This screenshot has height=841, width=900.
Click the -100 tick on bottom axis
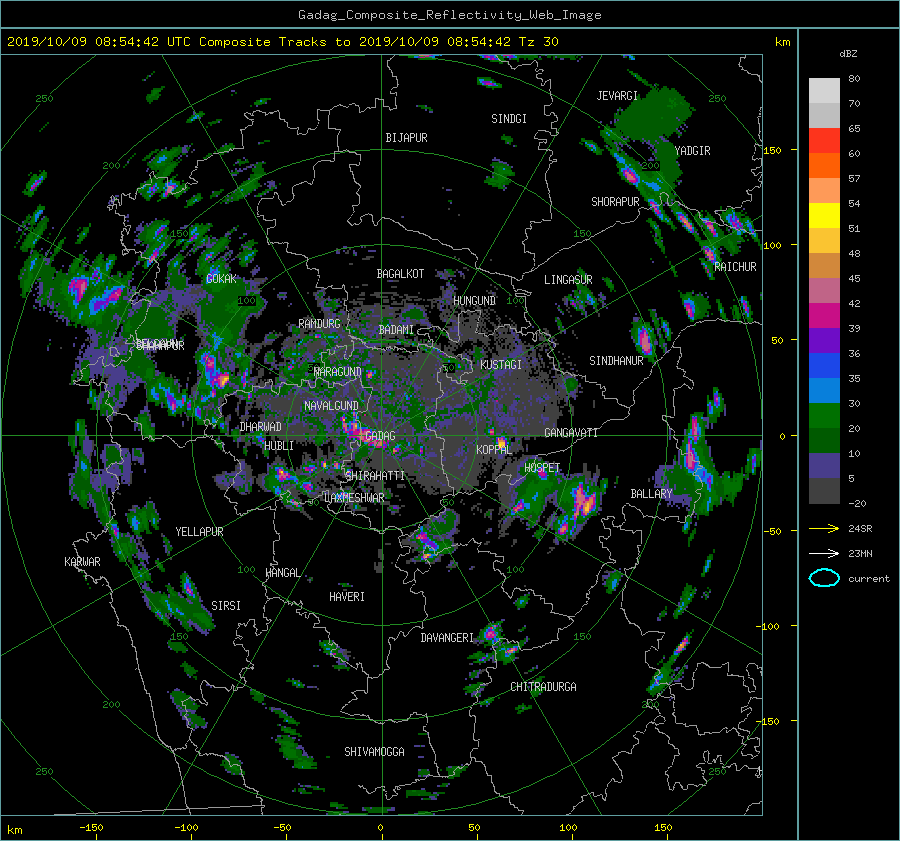(x=186, y=827)
